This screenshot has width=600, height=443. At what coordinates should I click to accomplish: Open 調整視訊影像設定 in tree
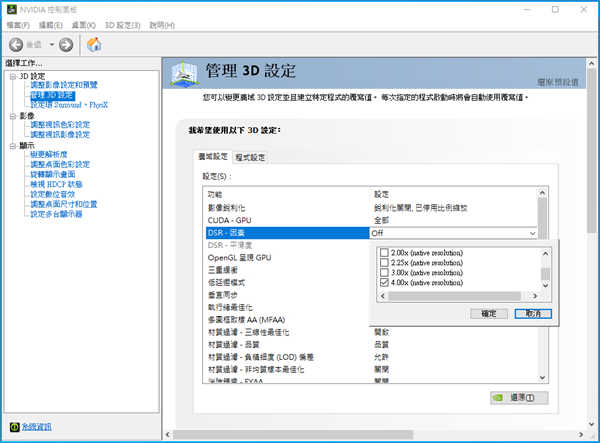click(x=60, y=135)
